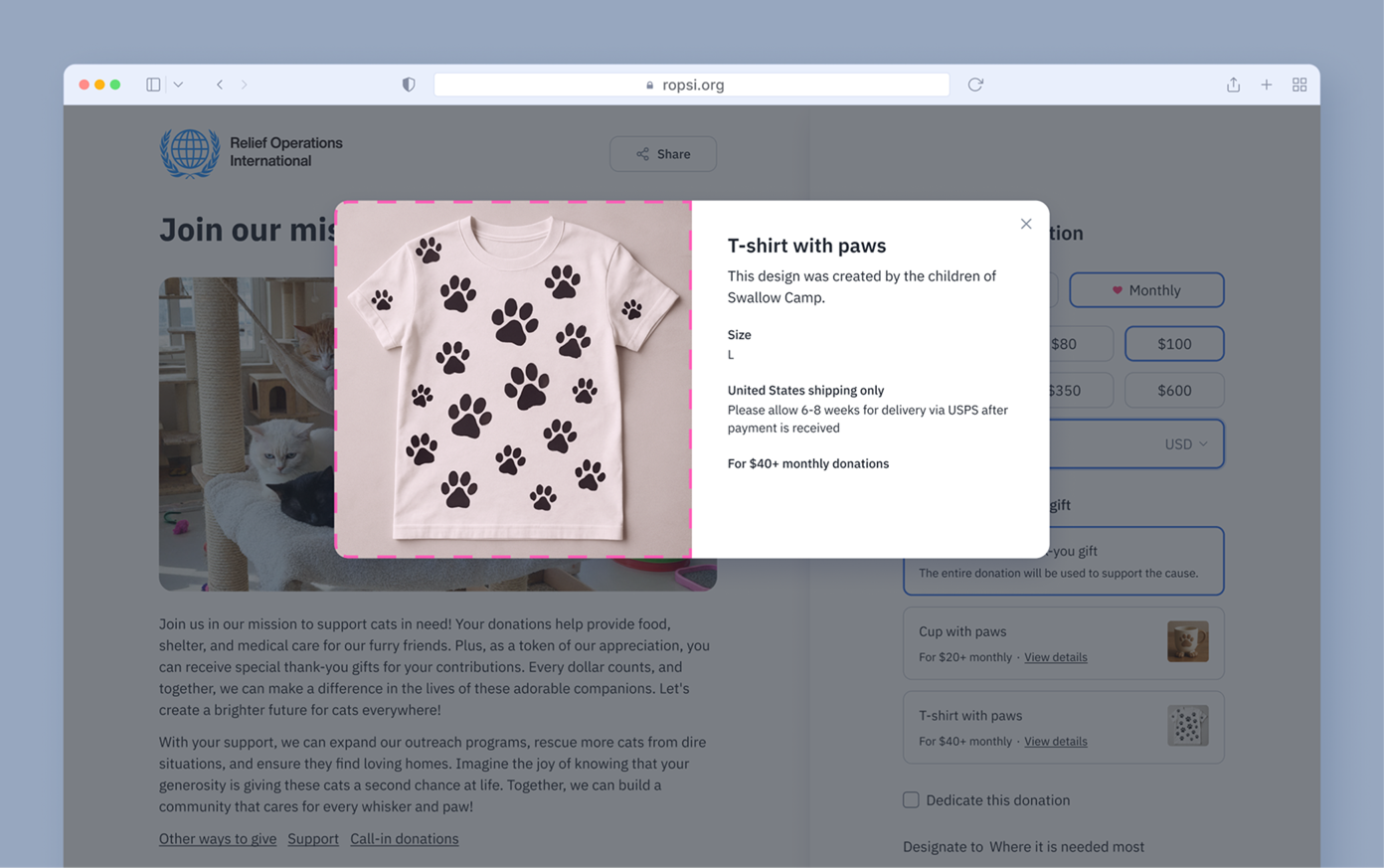
Task: Check Dedicate this donation
Action: 911,800
